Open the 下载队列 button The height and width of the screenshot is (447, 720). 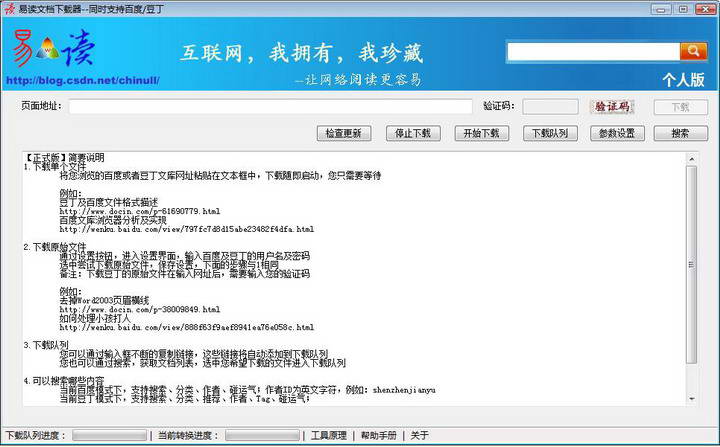(550, 133)
